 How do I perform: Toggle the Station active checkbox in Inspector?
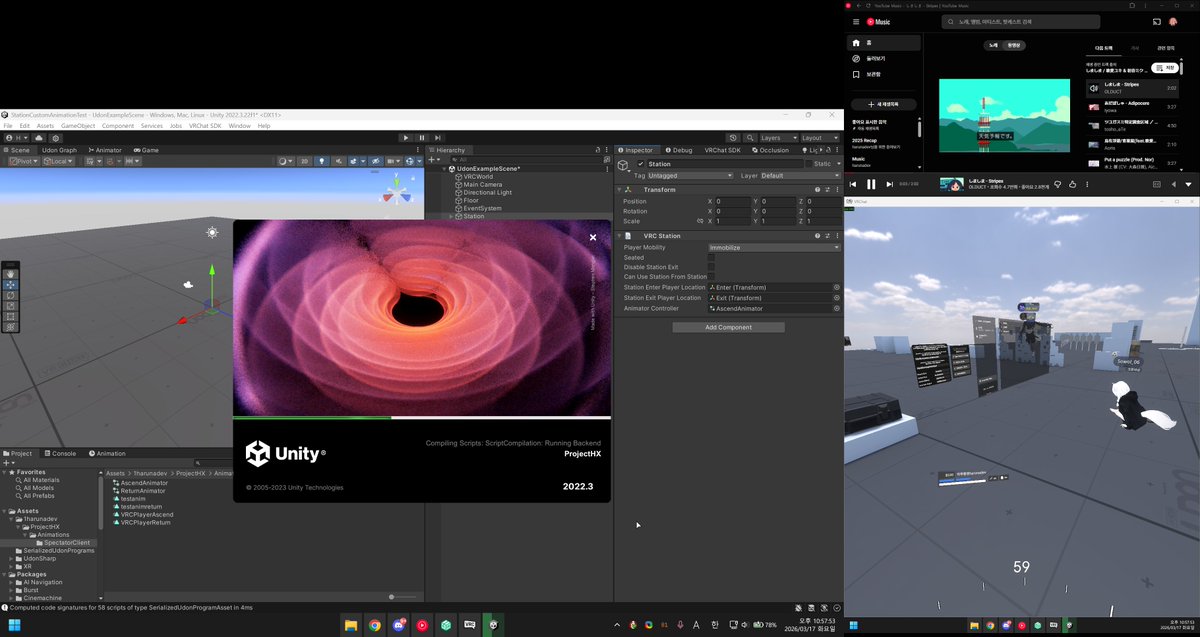point(641,164)
